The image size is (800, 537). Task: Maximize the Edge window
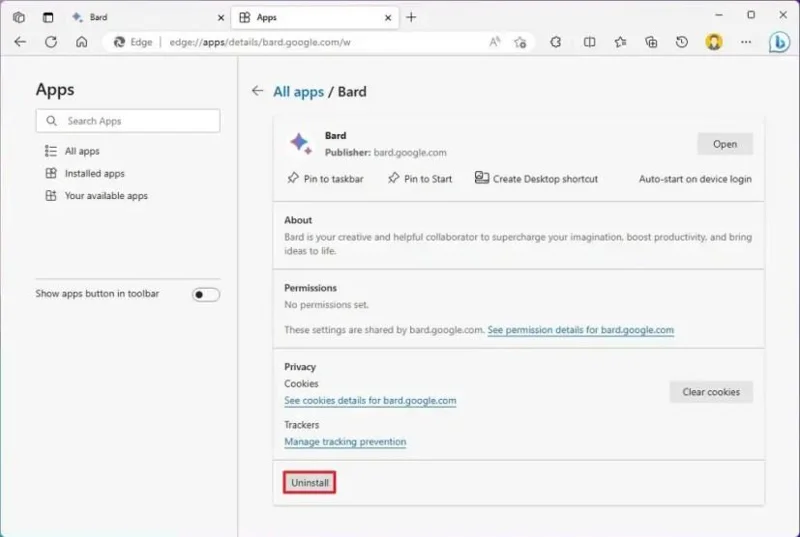tap(751, 15)
